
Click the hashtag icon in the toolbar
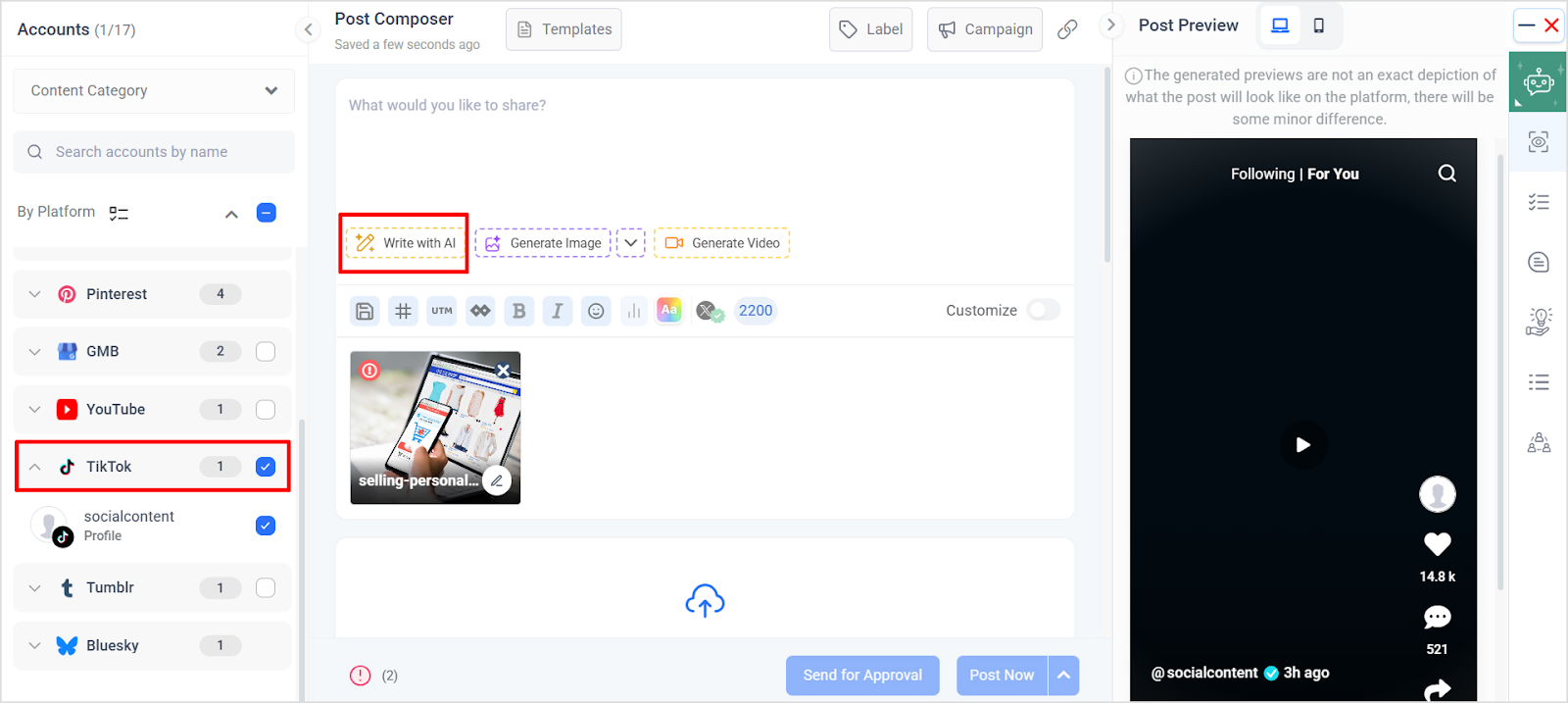pos(403,311)
